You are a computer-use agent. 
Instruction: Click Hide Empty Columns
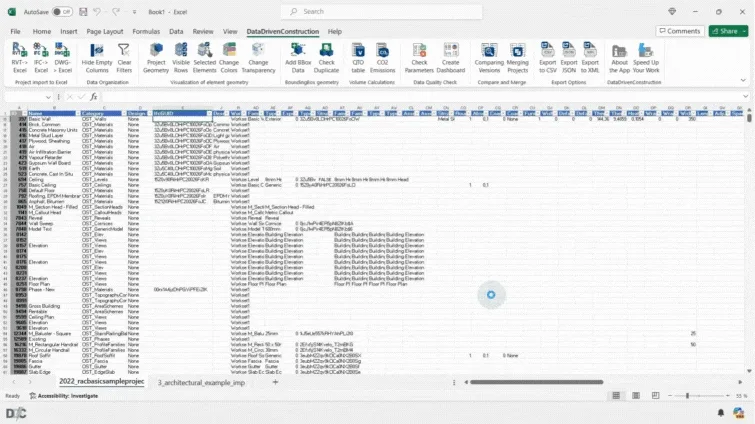tap(97, 58)
